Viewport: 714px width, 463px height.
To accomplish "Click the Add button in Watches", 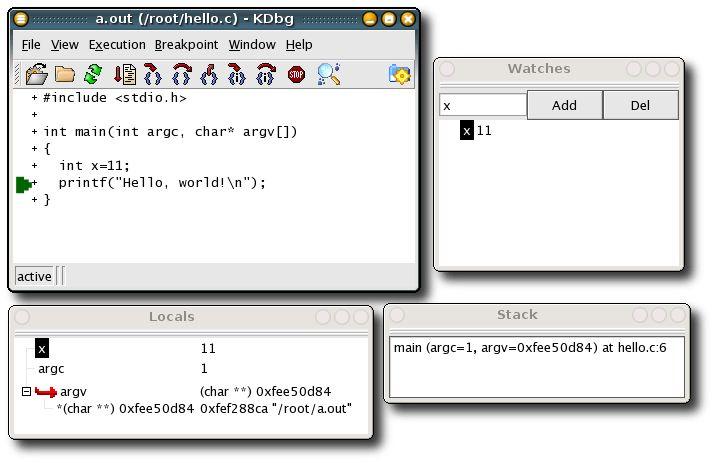I will 564,105.
